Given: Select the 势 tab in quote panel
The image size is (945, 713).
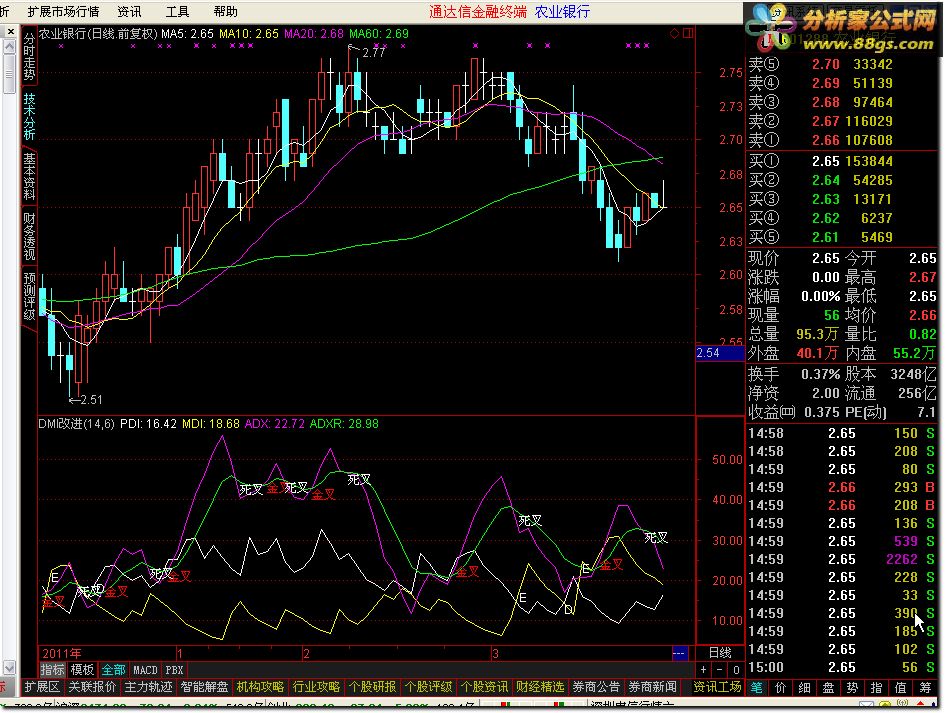Looking at the screenshot, I should pos(852,688).
